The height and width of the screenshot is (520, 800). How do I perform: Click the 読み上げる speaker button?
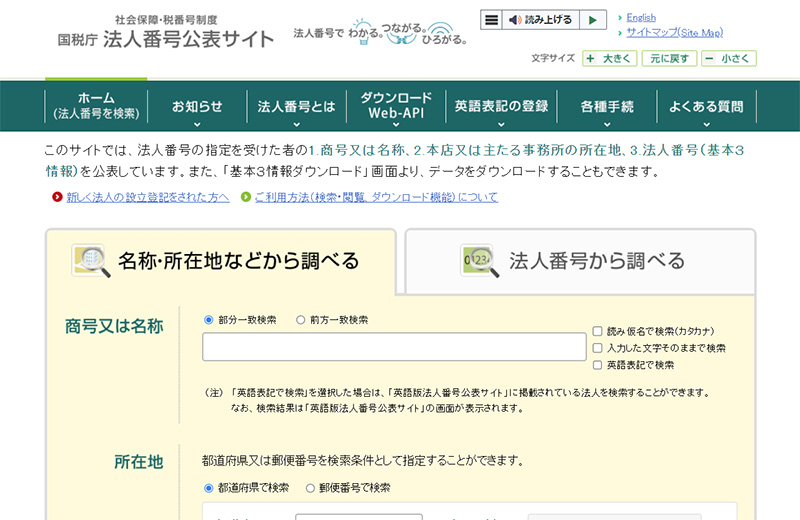(539, 20)
